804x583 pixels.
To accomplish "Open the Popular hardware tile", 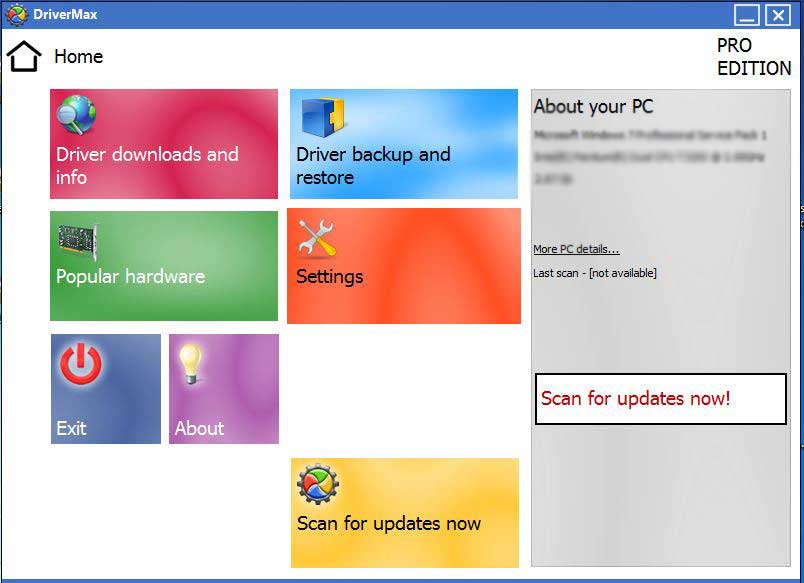I will tap(164, 266).
